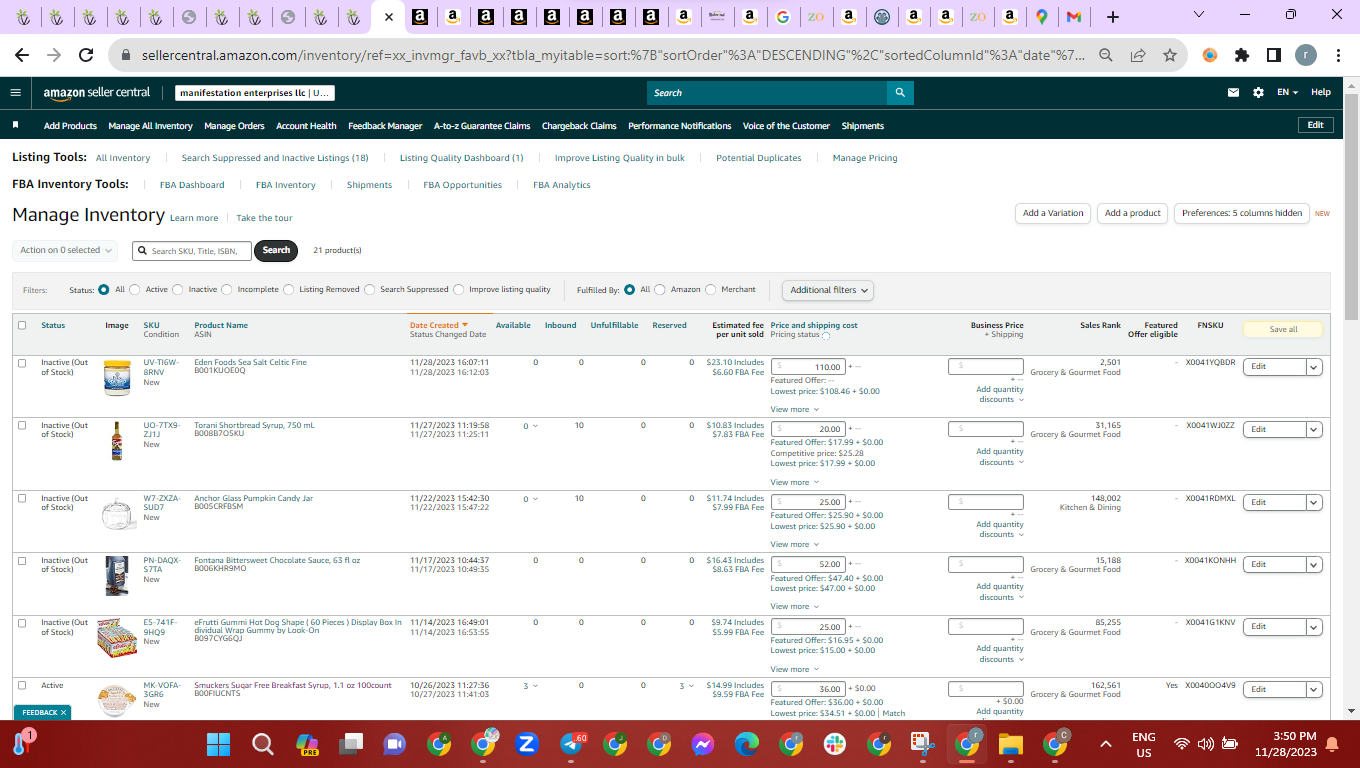
Task: Switch to the Gmail browser tab
Action: click(1073, 17)
